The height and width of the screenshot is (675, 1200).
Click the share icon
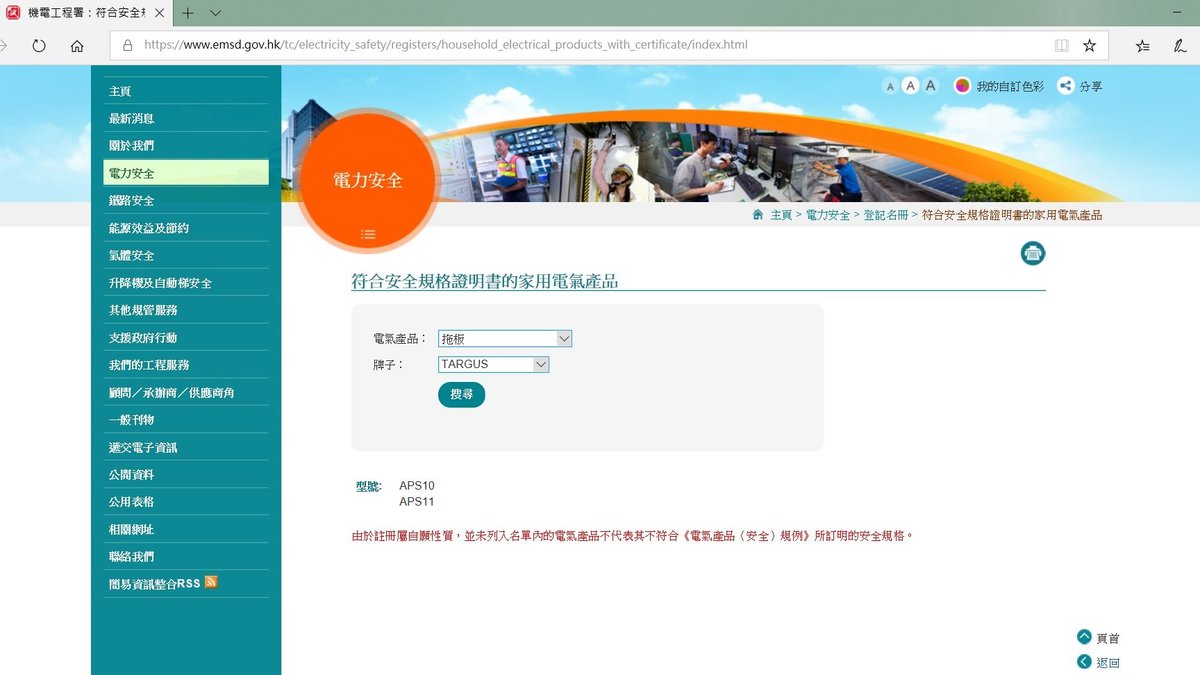(1066, 86)
